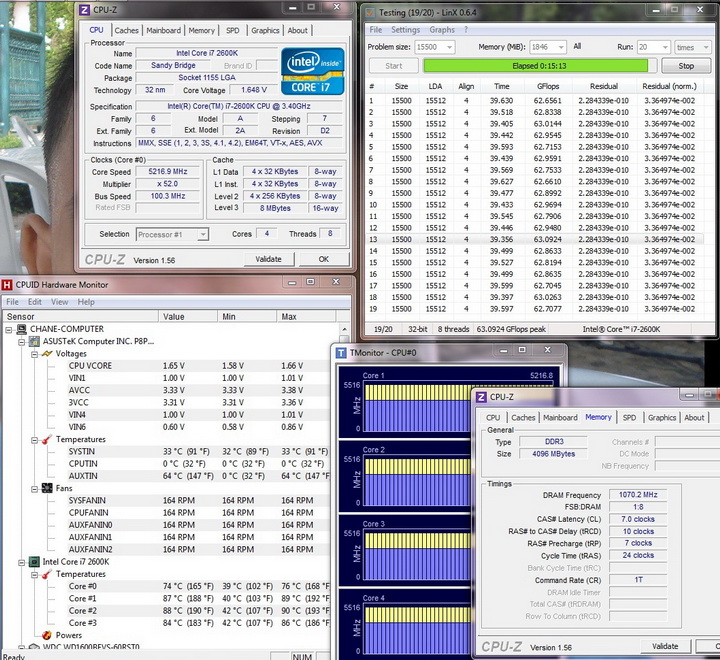Collapse the Fans node
Image resolution: width=720 pixels, height=660 pixels.
(x=34, y=489)
